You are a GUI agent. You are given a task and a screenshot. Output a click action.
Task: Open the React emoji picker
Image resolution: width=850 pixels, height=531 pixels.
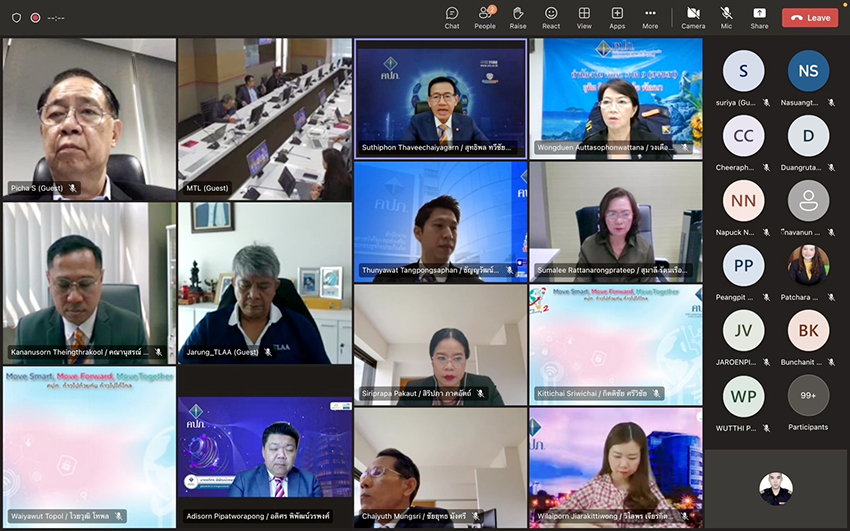tap(551, 17)
